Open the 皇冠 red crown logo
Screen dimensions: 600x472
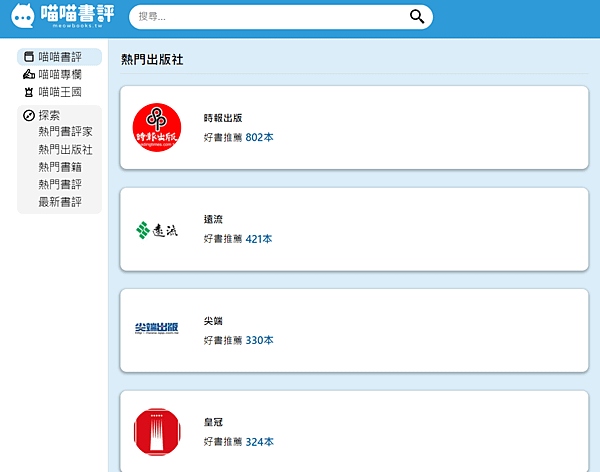(x=157, y=432)
